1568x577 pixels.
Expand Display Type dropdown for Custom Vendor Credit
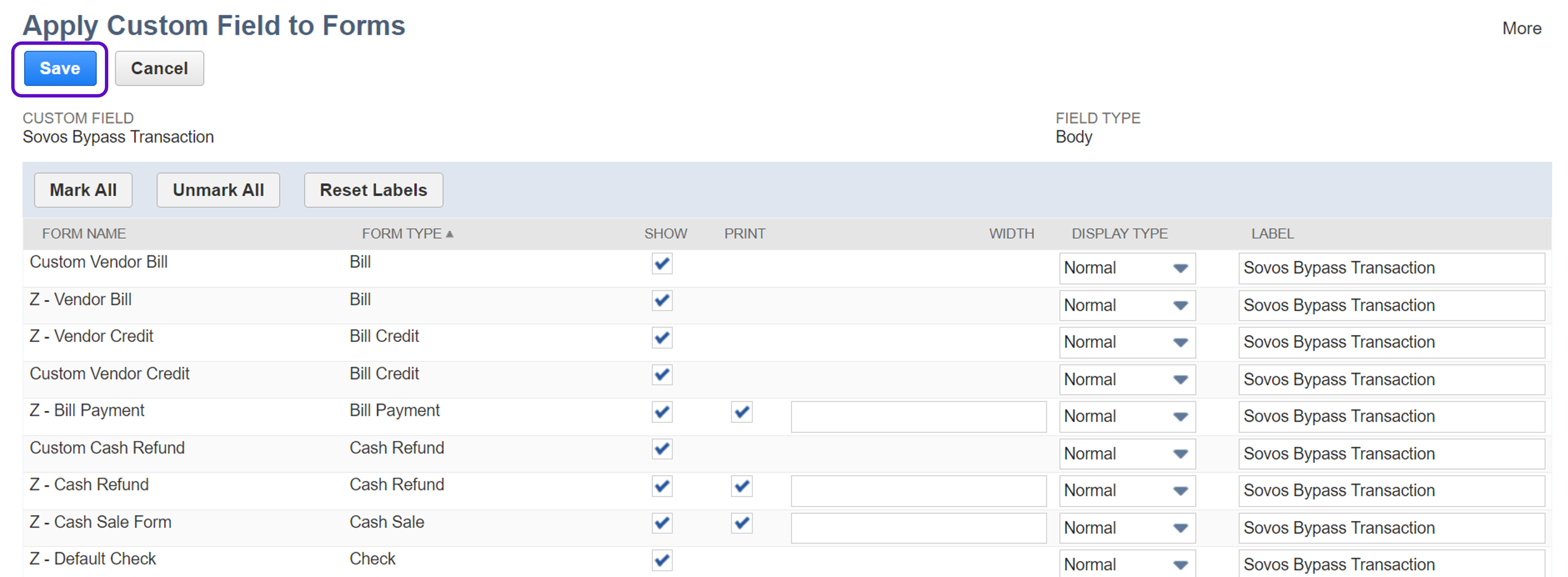[x=1127, y=380]
